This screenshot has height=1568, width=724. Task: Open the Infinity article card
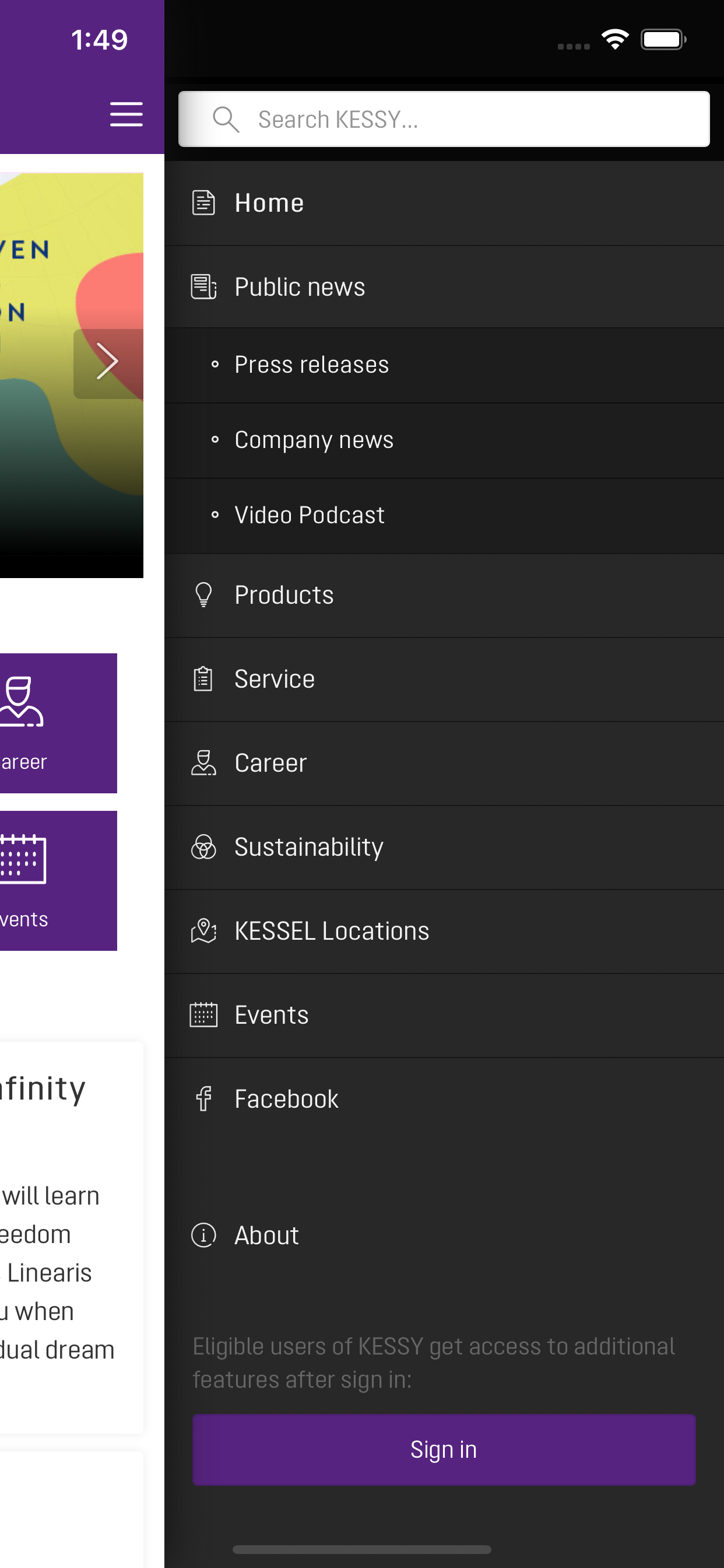(72, 1237)
